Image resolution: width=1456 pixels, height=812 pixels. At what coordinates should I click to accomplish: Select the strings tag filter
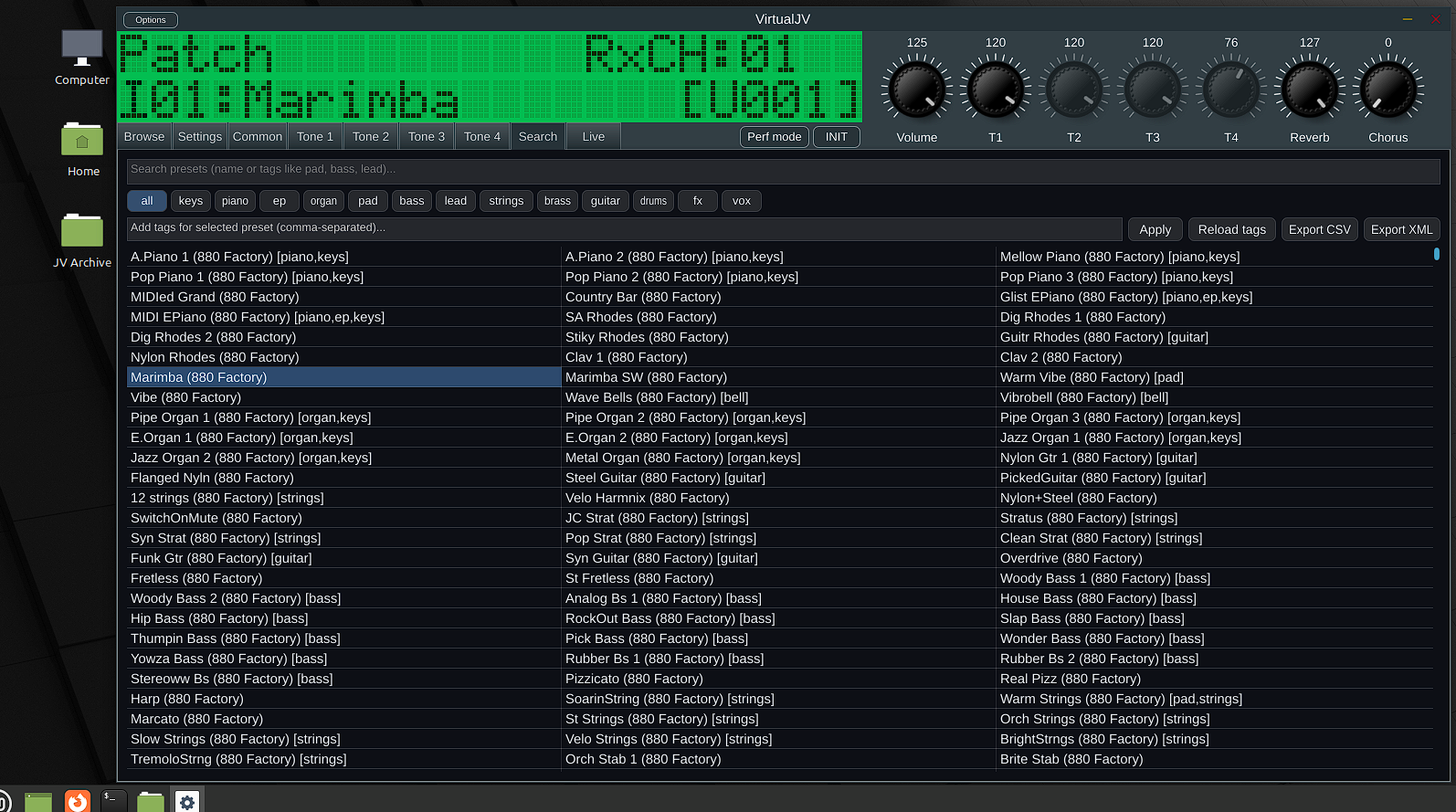(x=506, y=201)
